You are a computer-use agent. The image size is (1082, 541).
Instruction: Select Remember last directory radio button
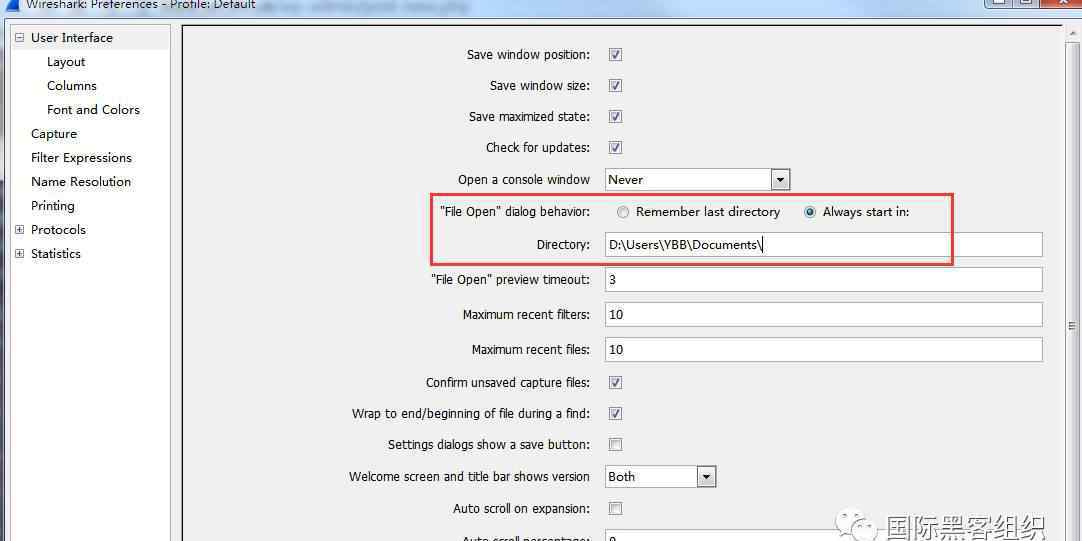tap(623, 212)
